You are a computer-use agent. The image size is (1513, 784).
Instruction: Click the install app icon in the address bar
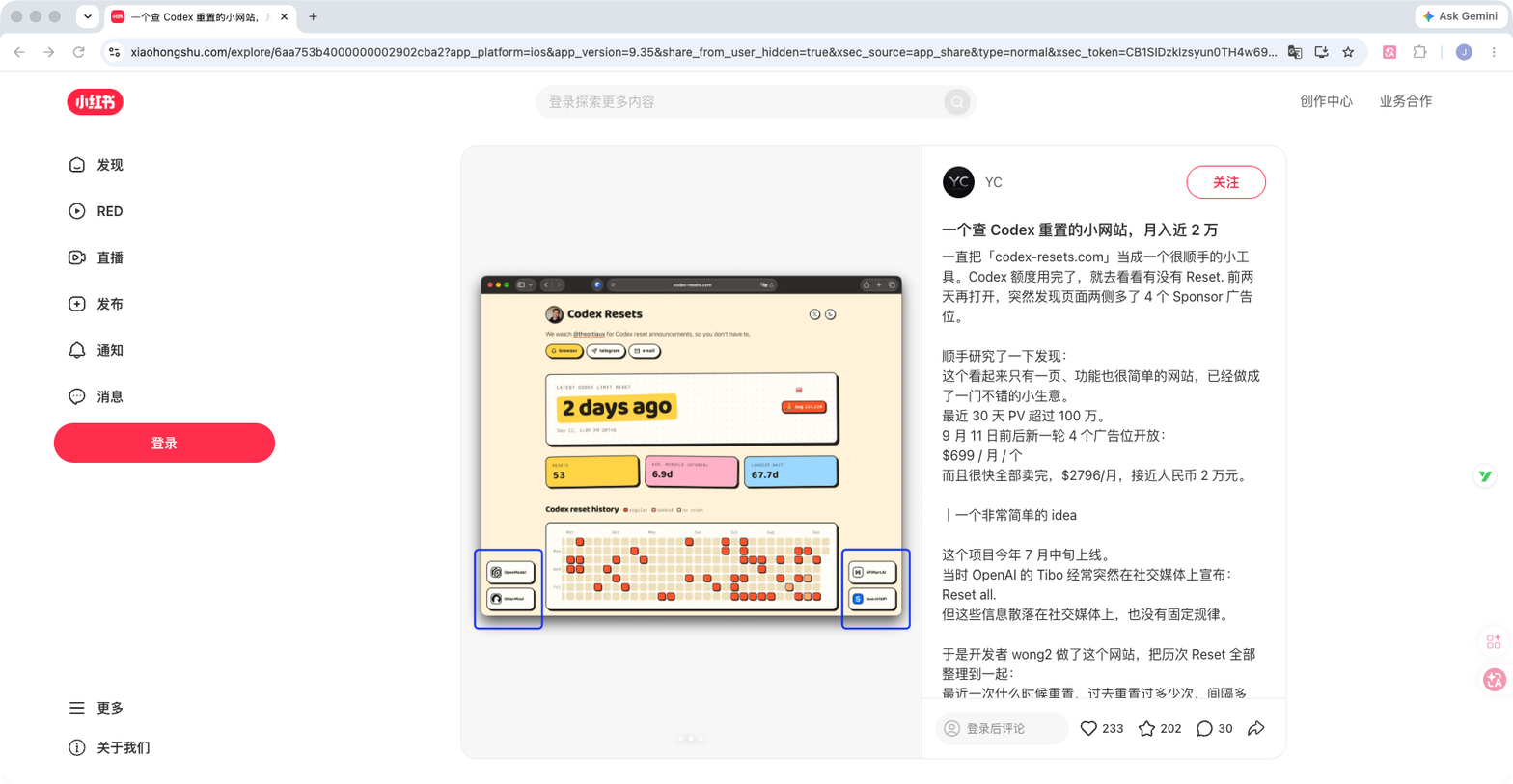coord(1321,52)
